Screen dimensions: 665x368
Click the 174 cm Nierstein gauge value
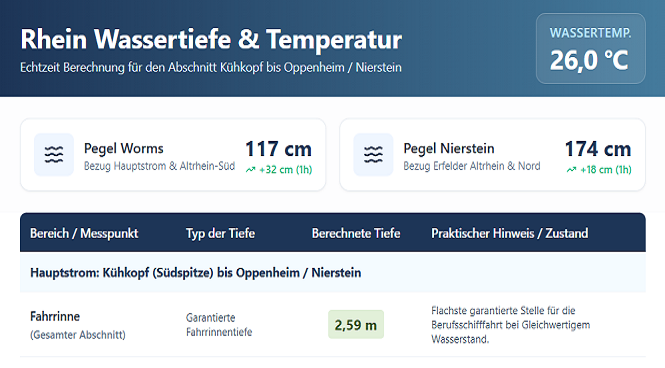pyautogui.click(x=598, y=149)
